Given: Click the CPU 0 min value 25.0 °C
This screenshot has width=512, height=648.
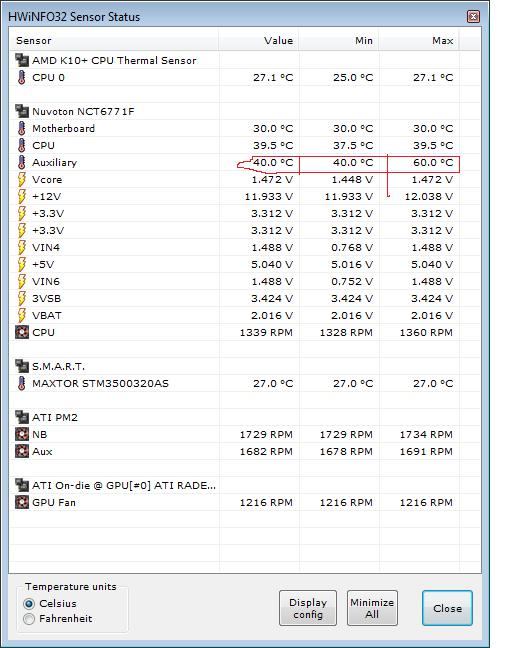Looking at the screenshot, I should pyautogui.click(x=353, y=77).
